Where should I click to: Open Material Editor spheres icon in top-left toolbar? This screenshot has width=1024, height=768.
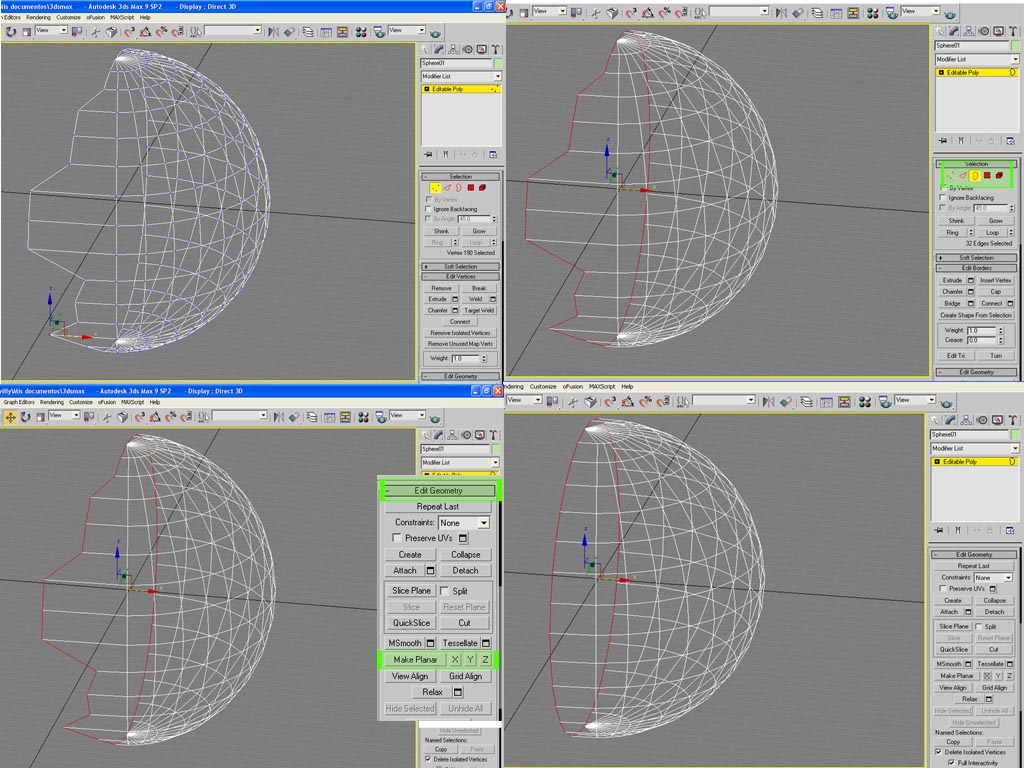360,31
